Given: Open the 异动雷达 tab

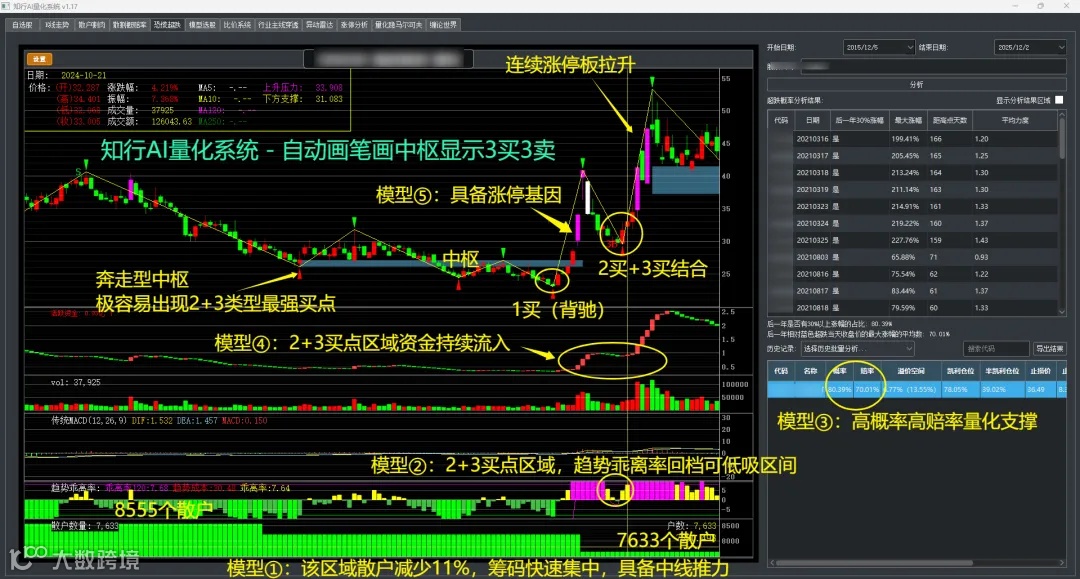Looking at the screenshot, I should coord(319,25).
